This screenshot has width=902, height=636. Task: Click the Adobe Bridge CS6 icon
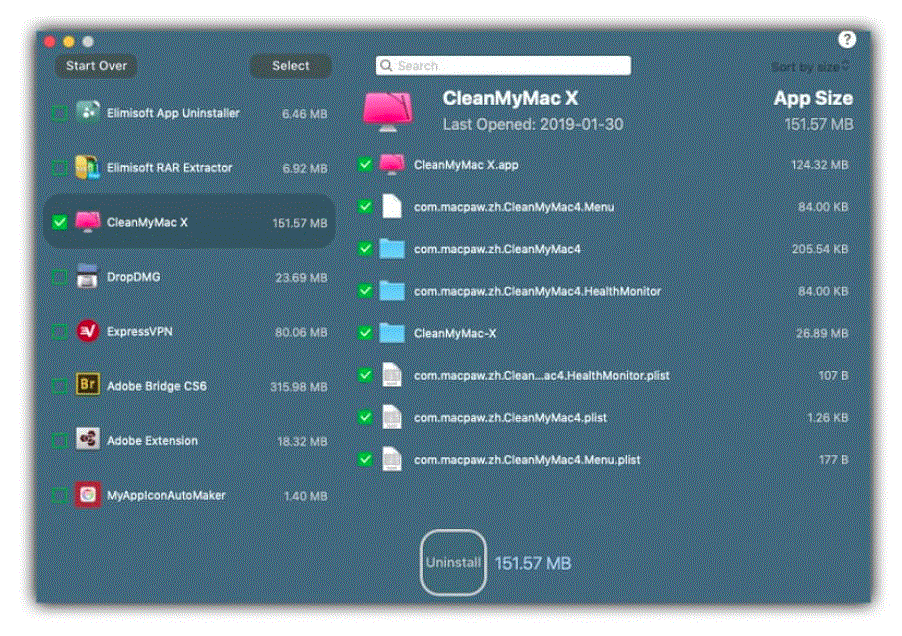coord(87,385)
